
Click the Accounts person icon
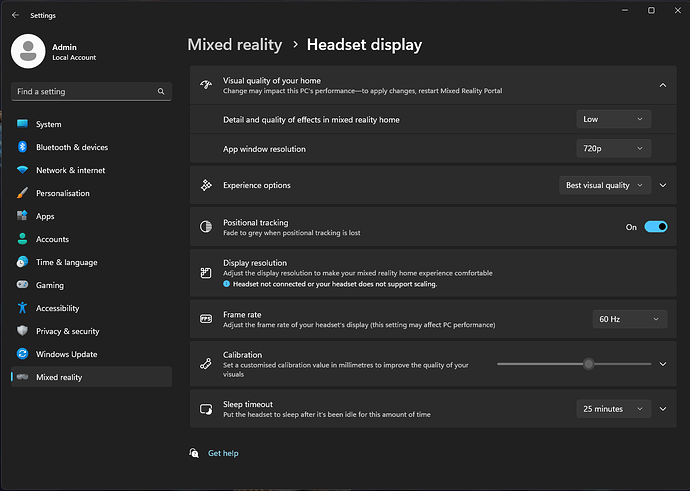point(22,239)
